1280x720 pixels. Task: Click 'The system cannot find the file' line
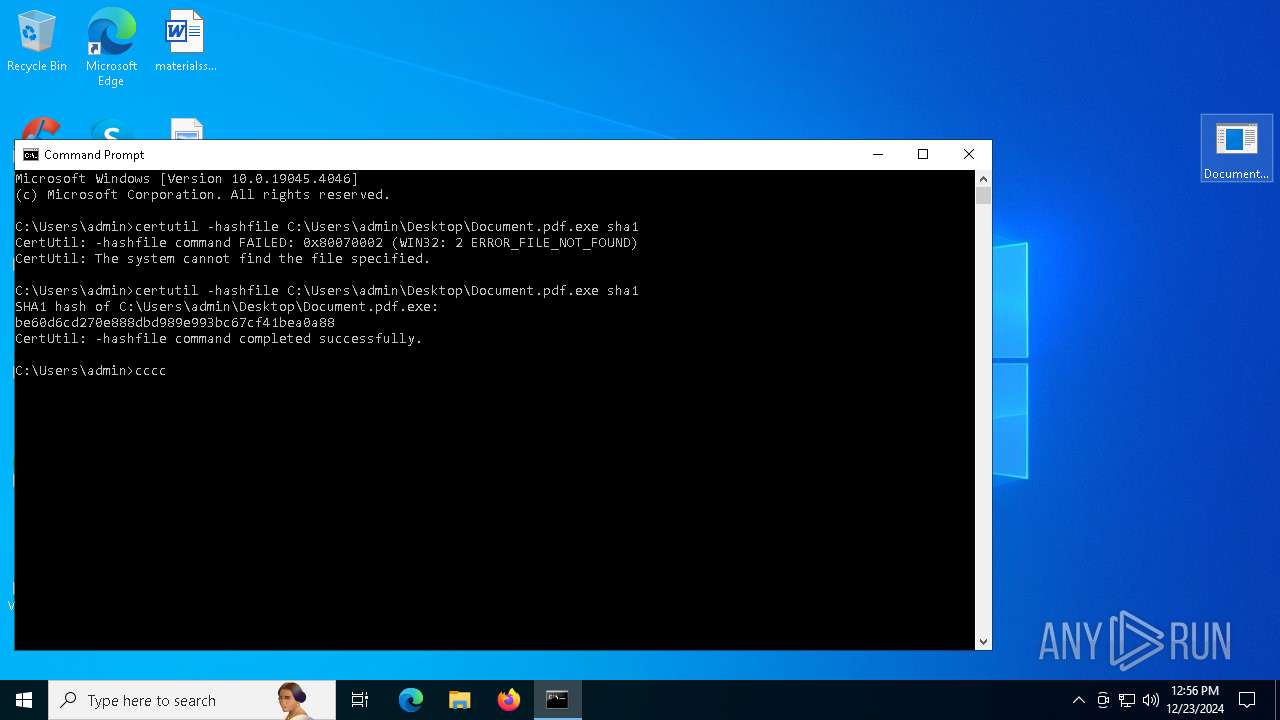click(x=223, y=259)
